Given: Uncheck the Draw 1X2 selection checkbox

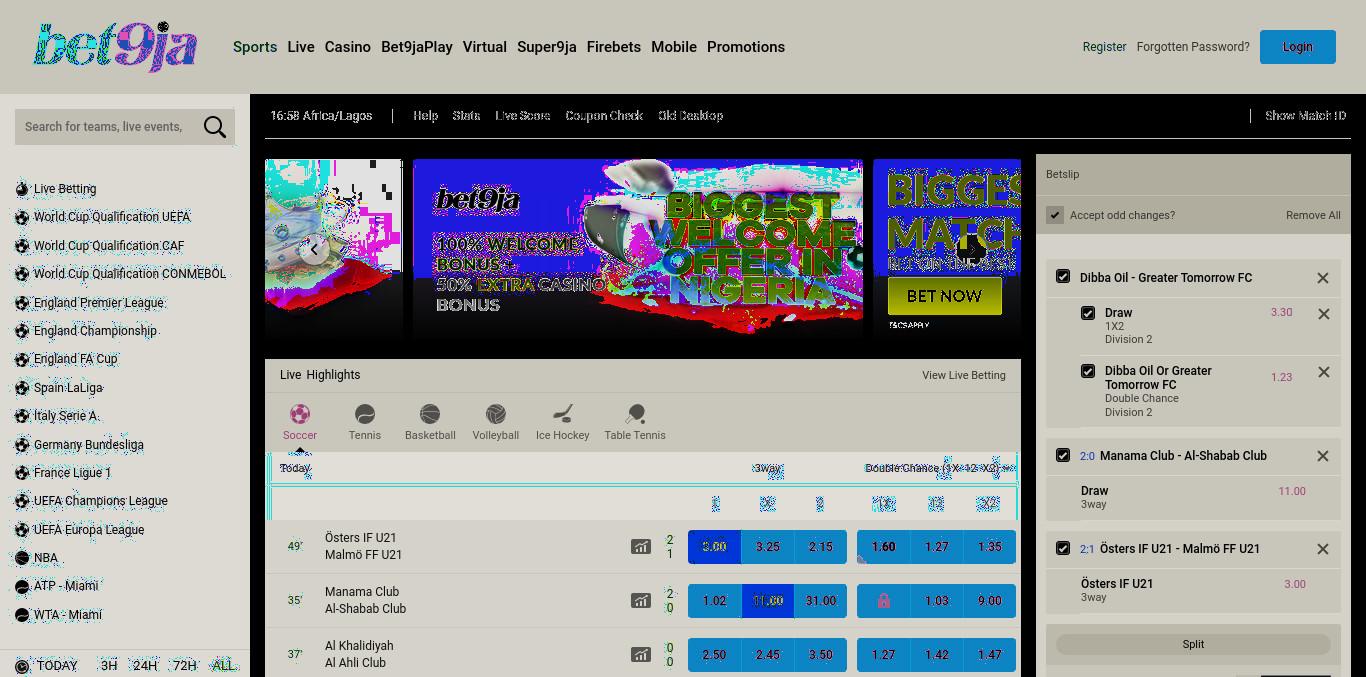Looking at the screenshot, I should point(1088,313).
